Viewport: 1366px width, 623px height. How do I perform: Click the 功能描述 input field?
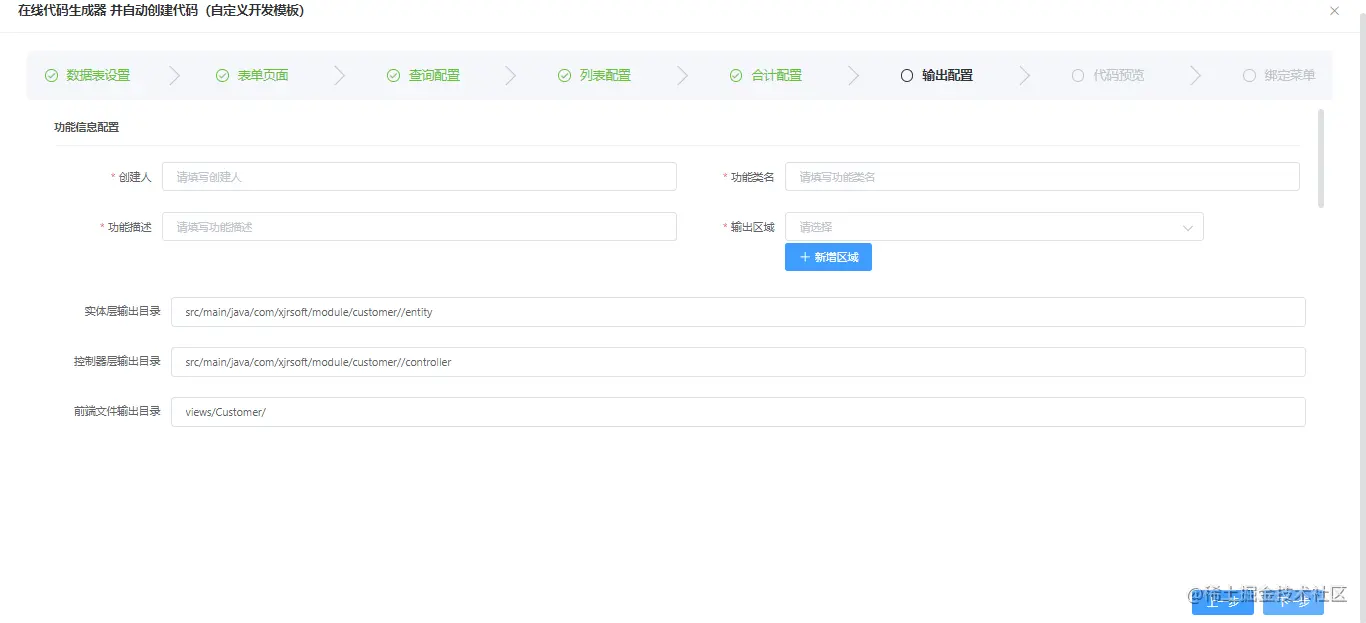click(420, 226)
